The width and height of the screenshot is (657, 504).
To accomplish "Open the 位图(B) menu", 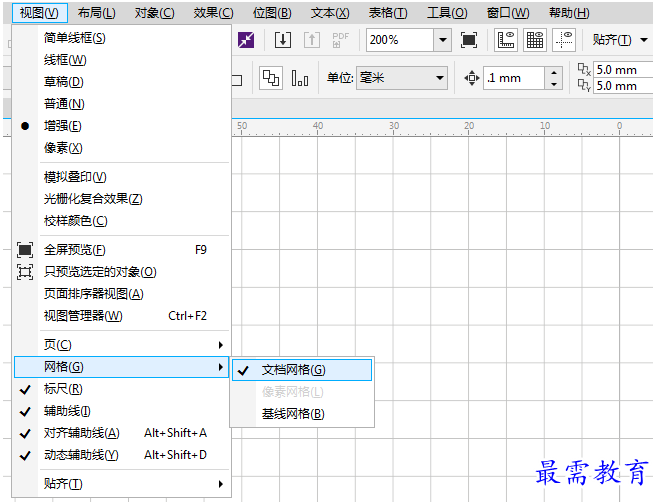I will [272, 13].
